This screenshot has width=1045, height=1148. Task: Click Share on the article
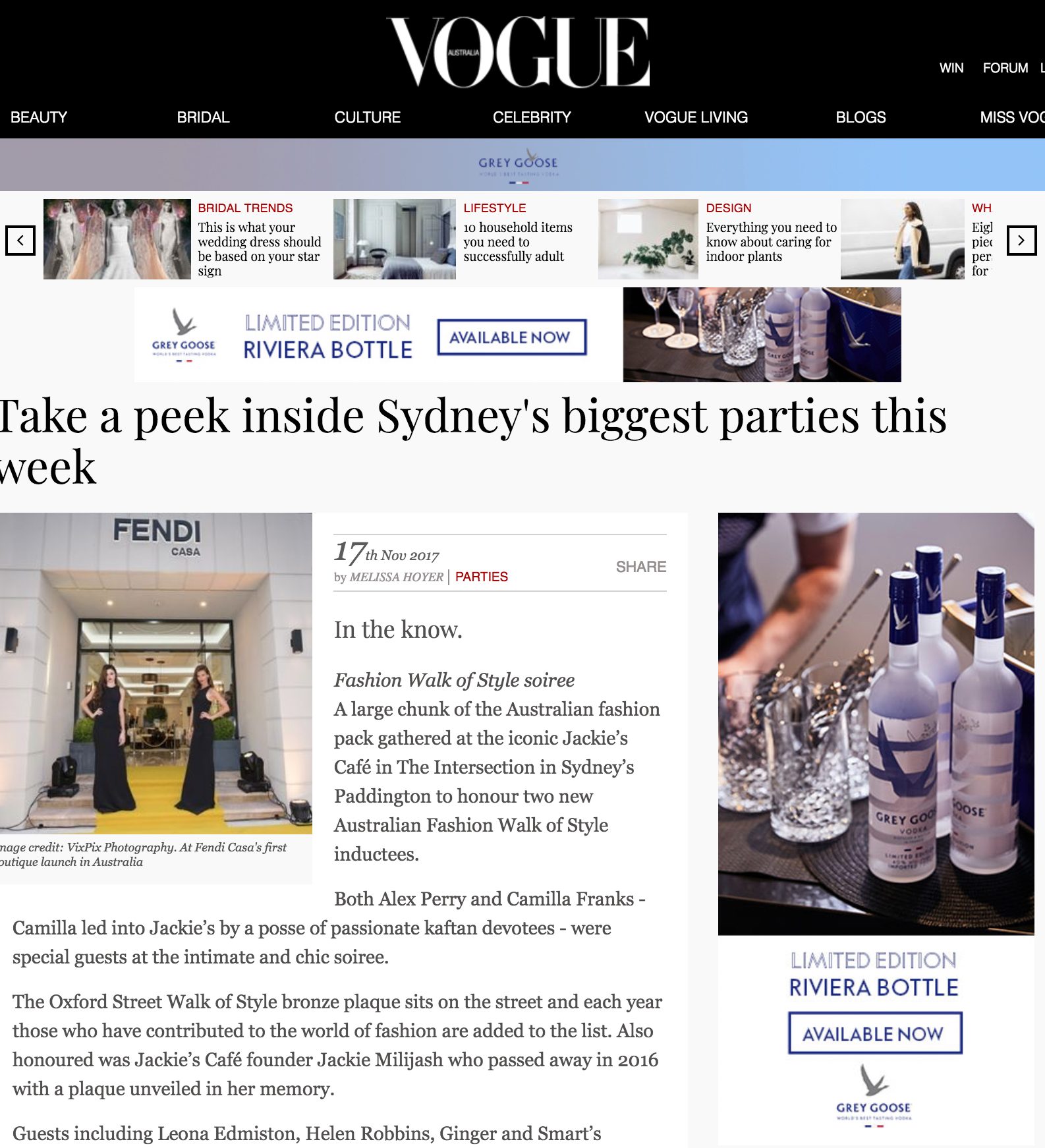(x=641, y=567)
